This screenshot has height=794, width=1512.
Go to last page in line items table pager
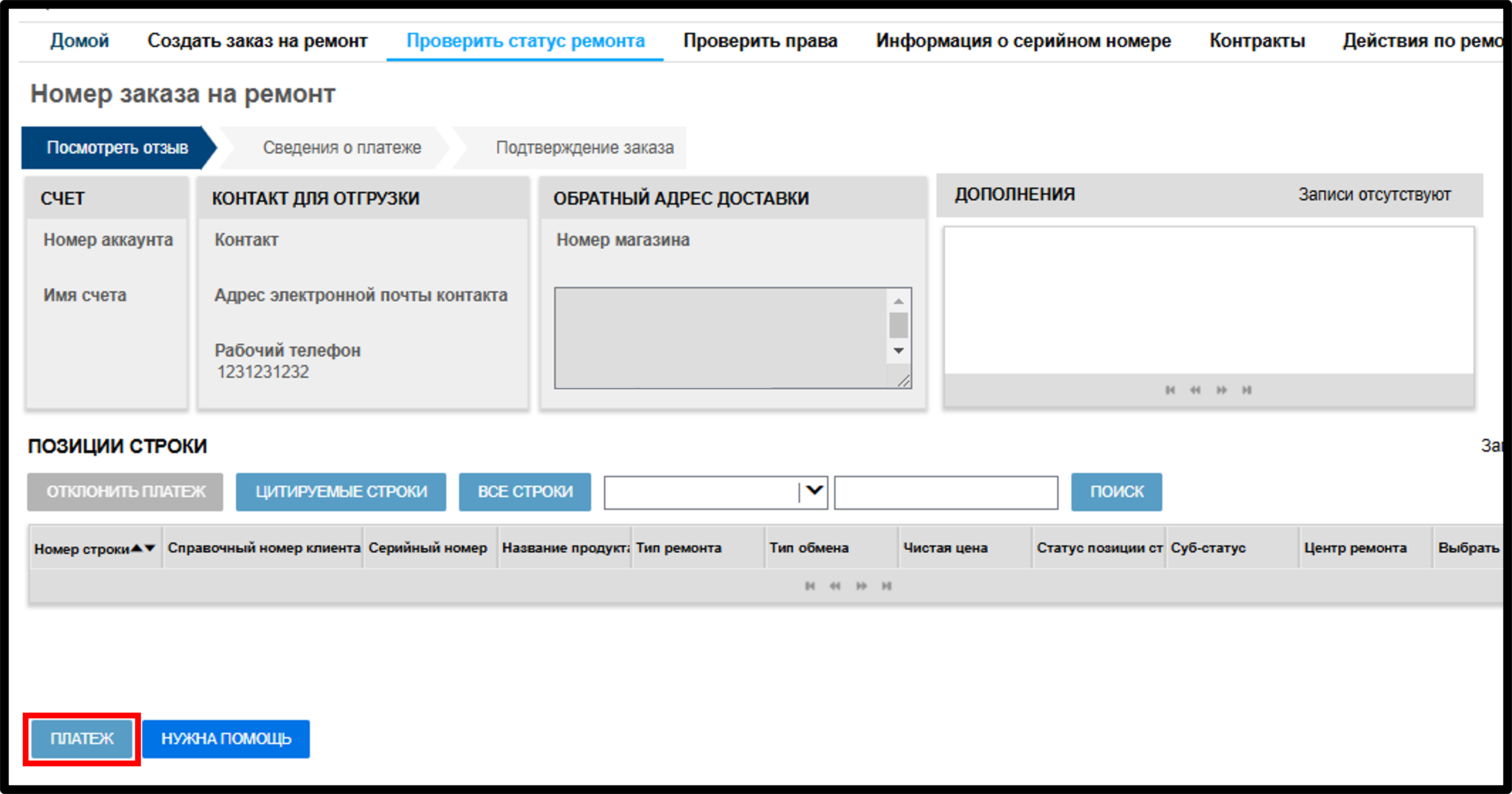886,586
